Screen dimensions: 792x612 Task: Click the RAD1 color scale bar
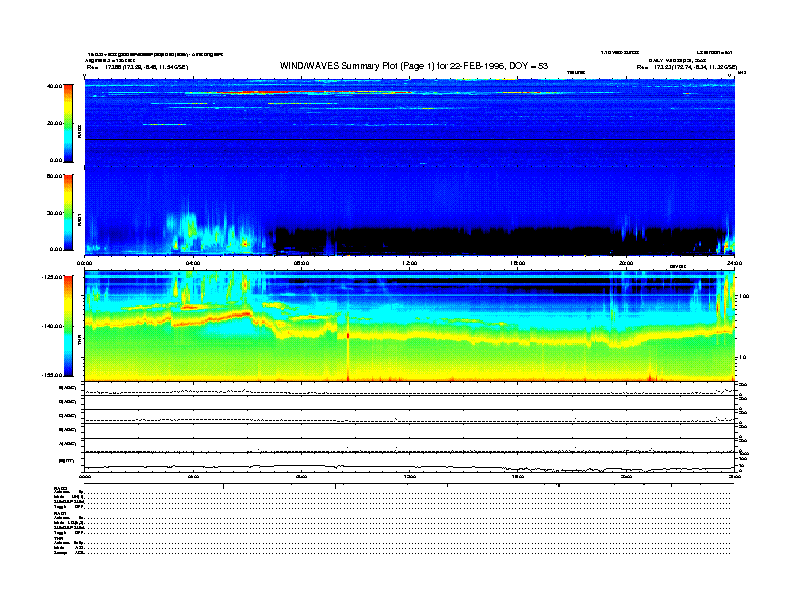(x=68, y=212)
